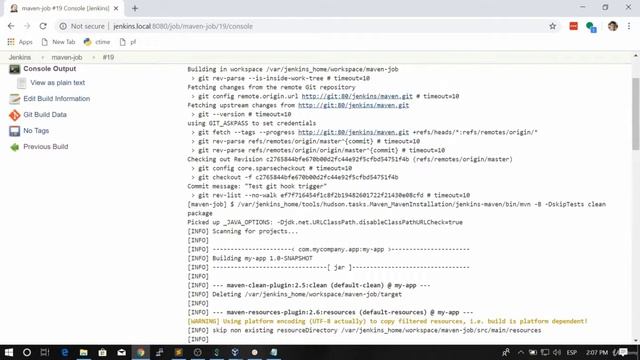This screenshot has height=360, width=640.
Task: Open the ctime bookmark
Action: (x=97, y=42)
